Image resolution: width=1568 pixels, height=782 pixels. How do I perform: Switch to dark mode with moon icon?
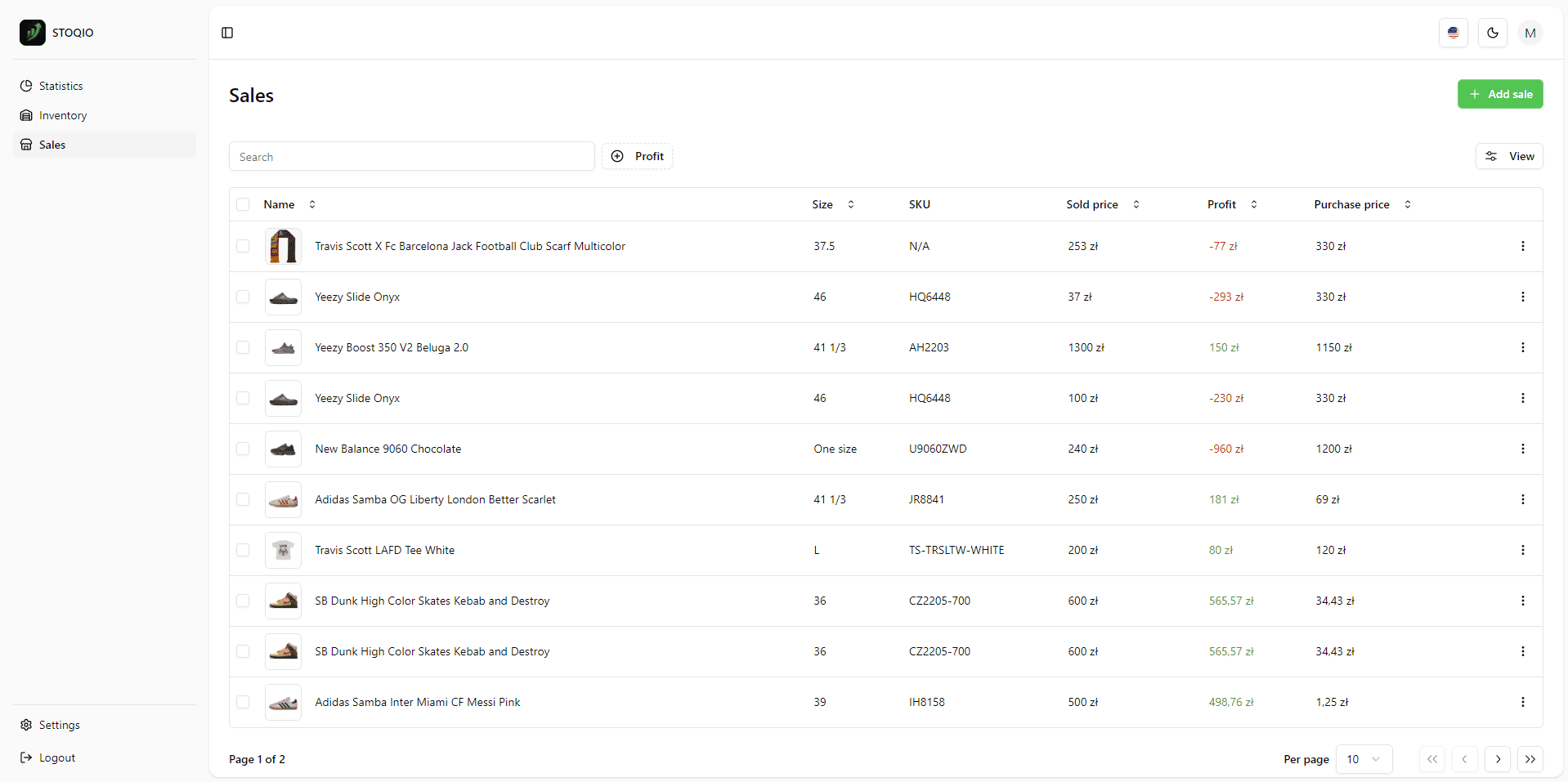1492,33
